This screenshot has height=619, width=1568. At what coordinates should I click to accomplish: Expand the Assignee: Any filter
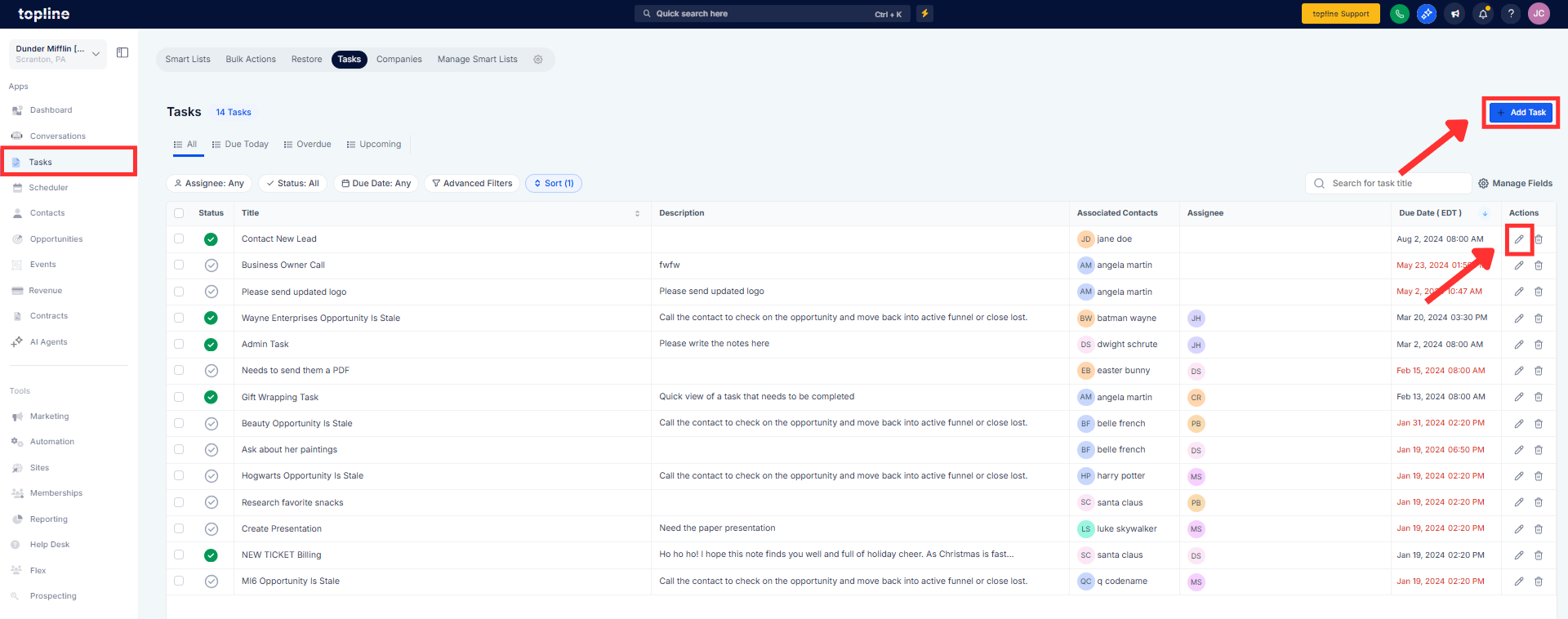click(x=210, y=184)
